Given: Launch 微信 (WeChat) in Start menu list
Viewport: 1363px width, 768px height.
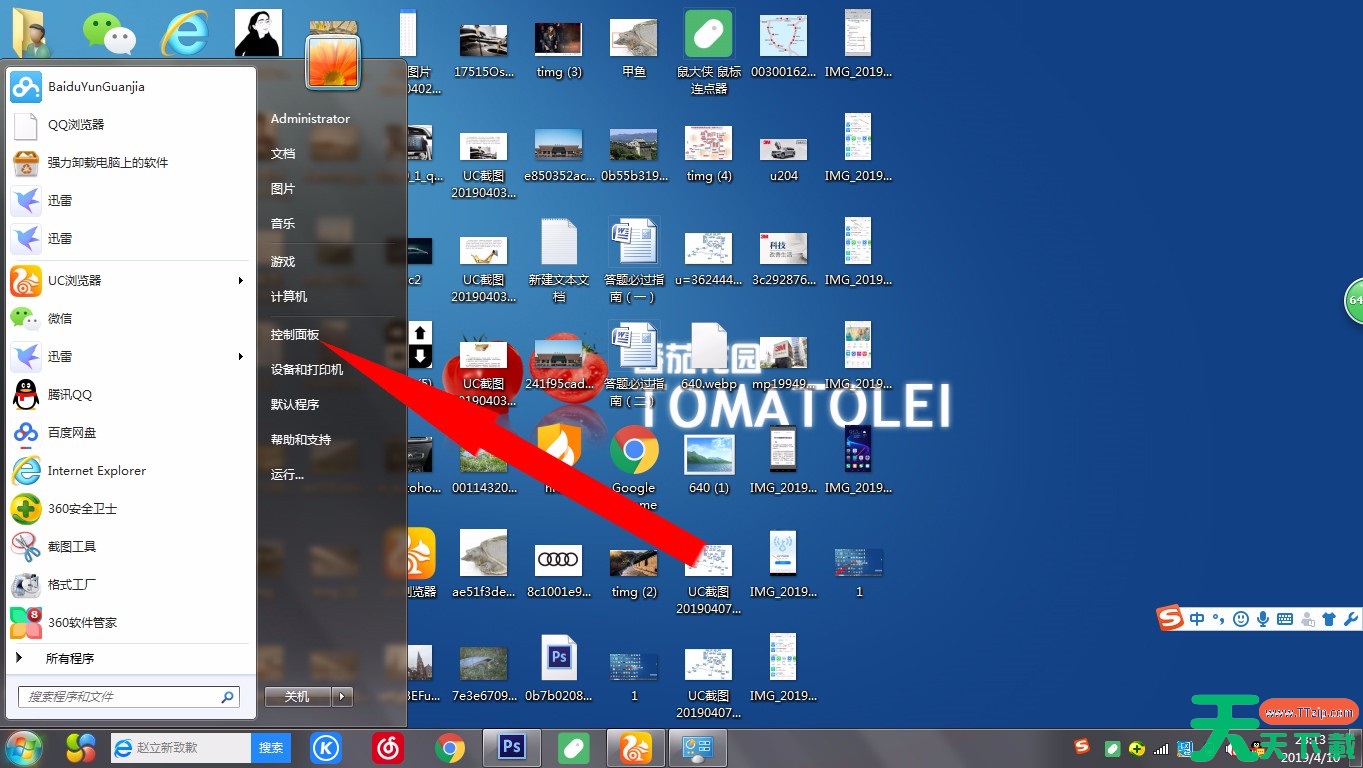Looking at the screenshot, I should (60, 318).
